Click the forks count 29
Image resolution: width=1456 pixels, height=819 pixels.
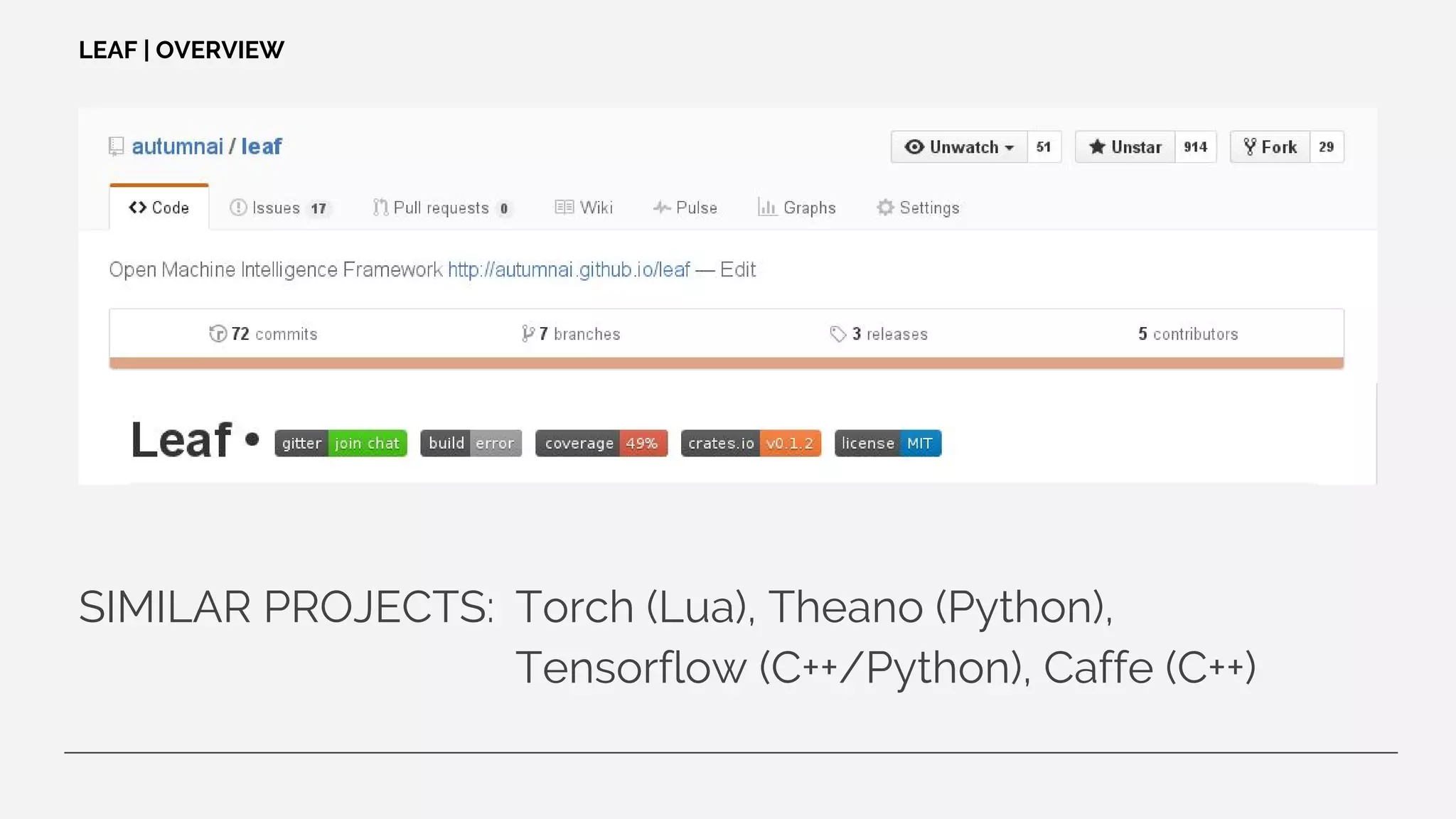(1327, 147)
